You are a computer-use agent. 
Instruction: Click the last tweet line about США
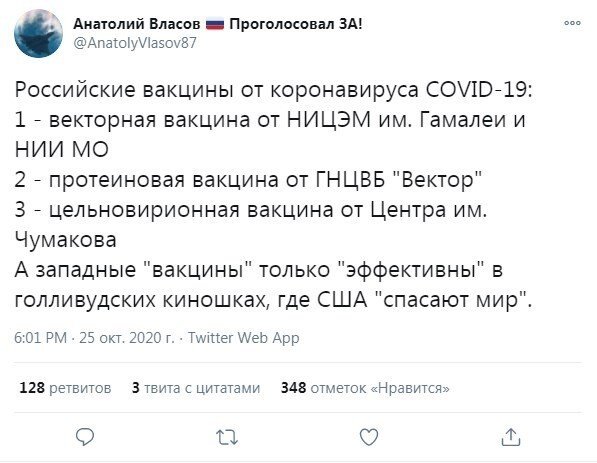273,300
